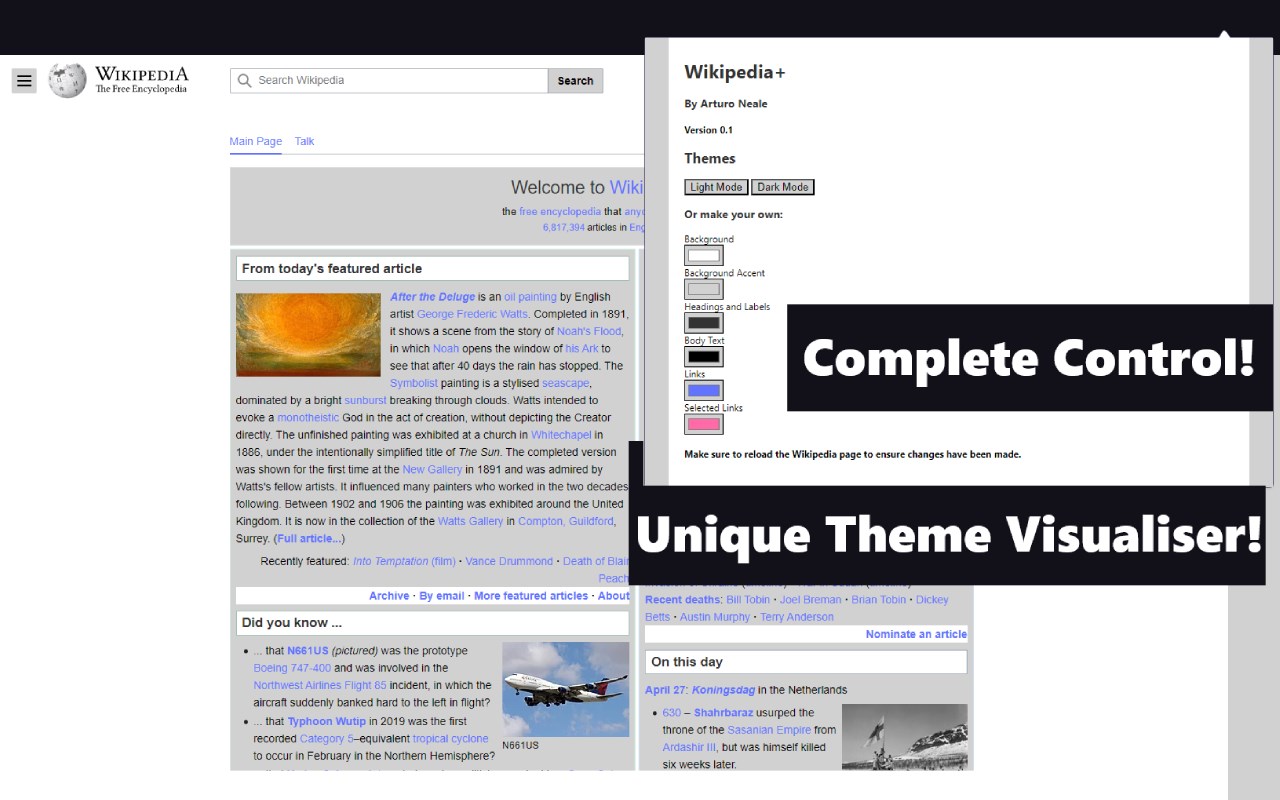Open the Recent deaths link

[683, 600]
